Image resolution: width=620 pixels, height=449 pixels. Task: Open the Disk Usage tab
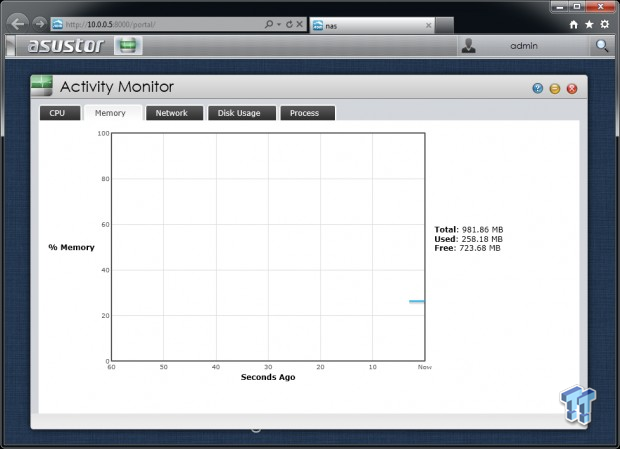pyautogui.click(x=242, y=113)
